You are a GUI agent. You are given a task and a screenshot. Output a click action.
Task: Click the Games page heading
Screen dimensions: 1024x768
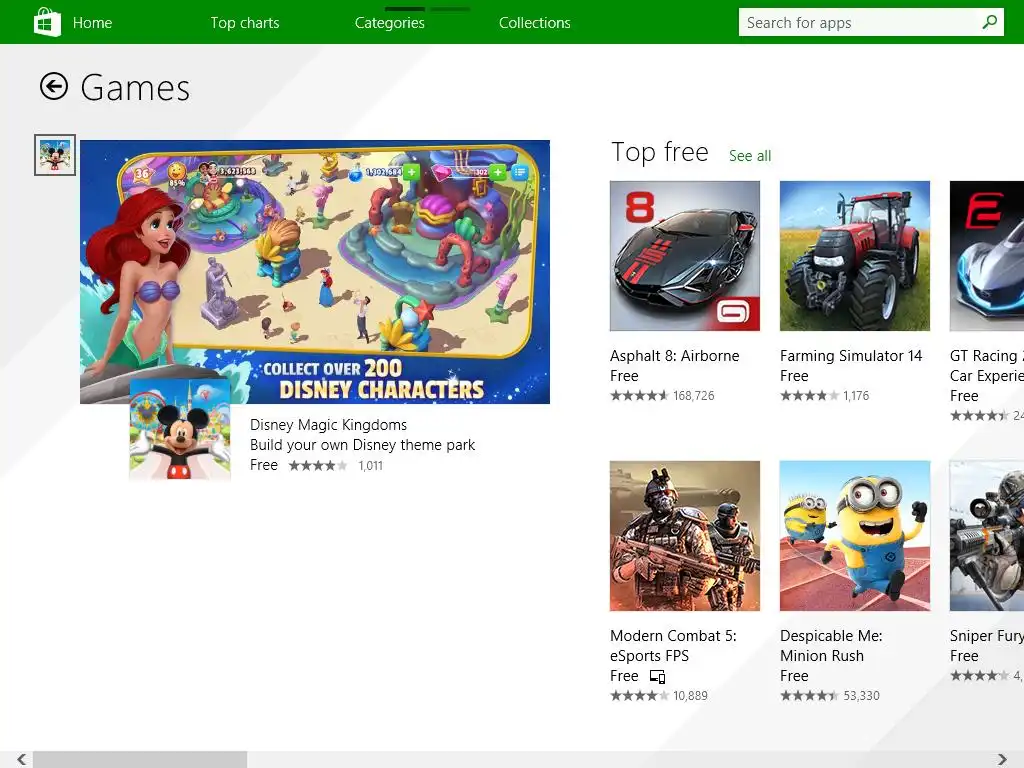coord(135,88)
